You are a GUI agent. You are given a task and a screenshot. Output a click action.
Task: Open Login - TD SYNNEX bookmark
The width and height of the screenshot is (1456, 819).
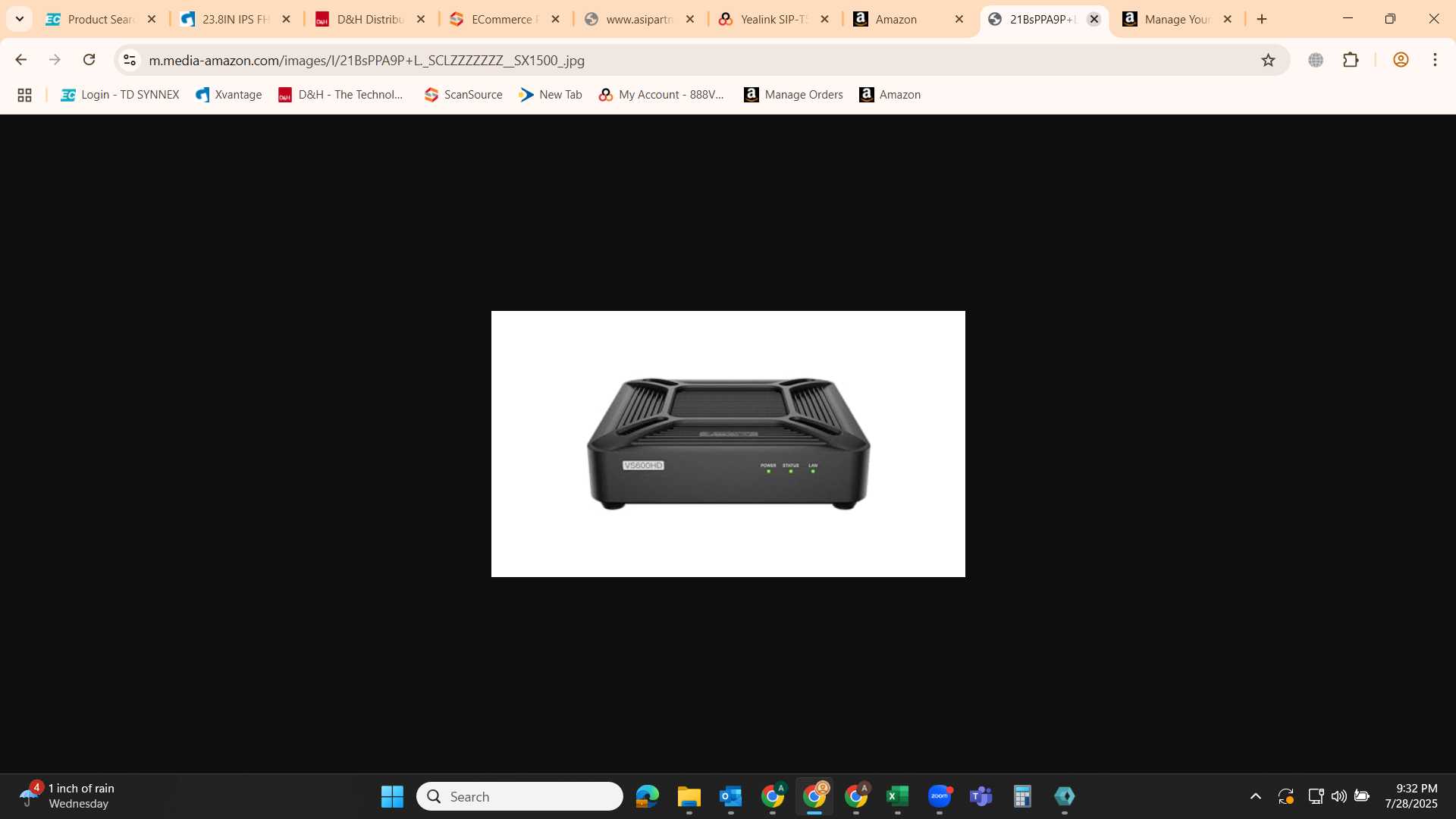(x=120, y=95)
